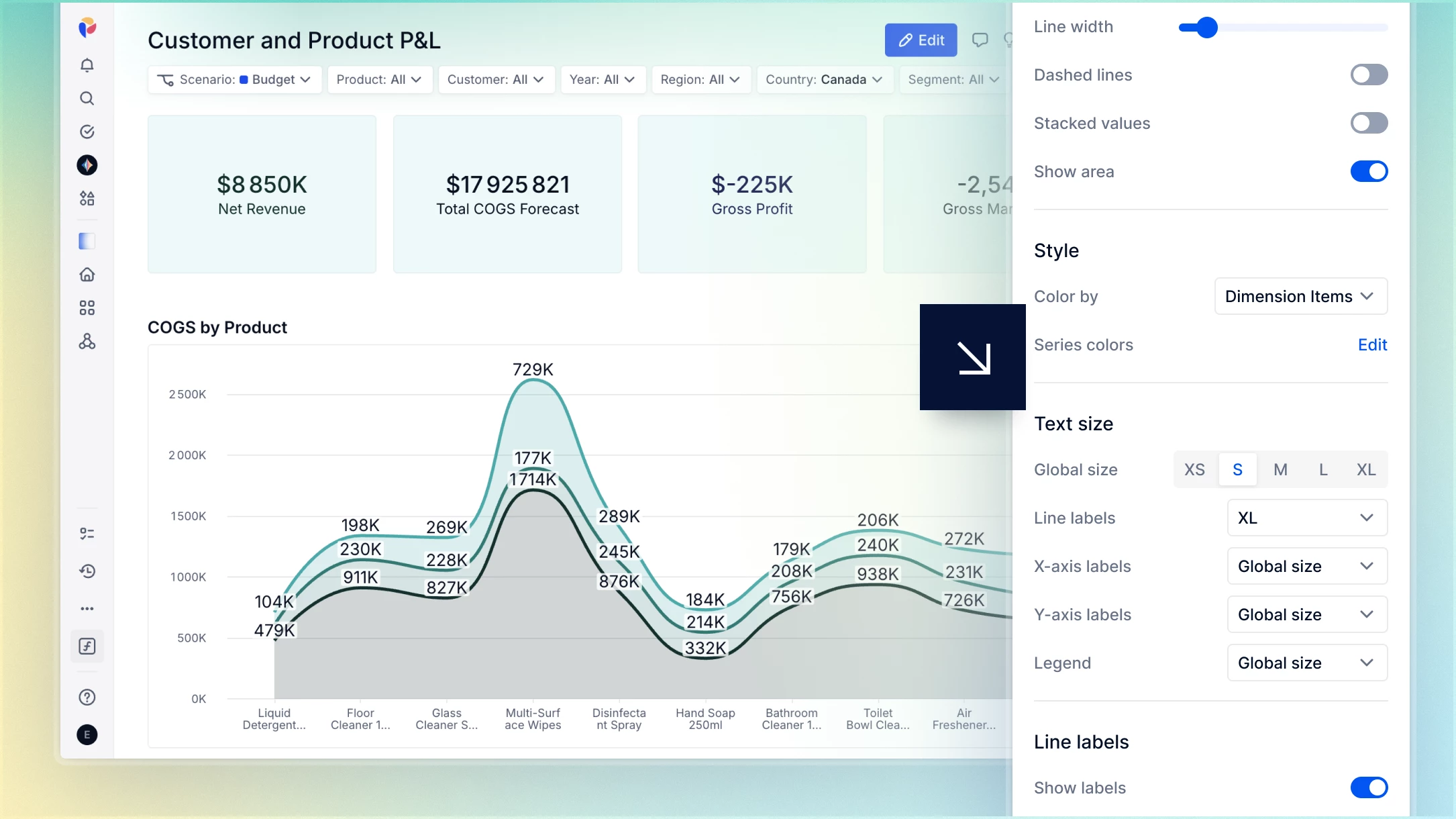Open the Country: Canada filter dropdown
This screenshot has width=1456, height=819.
824,79
